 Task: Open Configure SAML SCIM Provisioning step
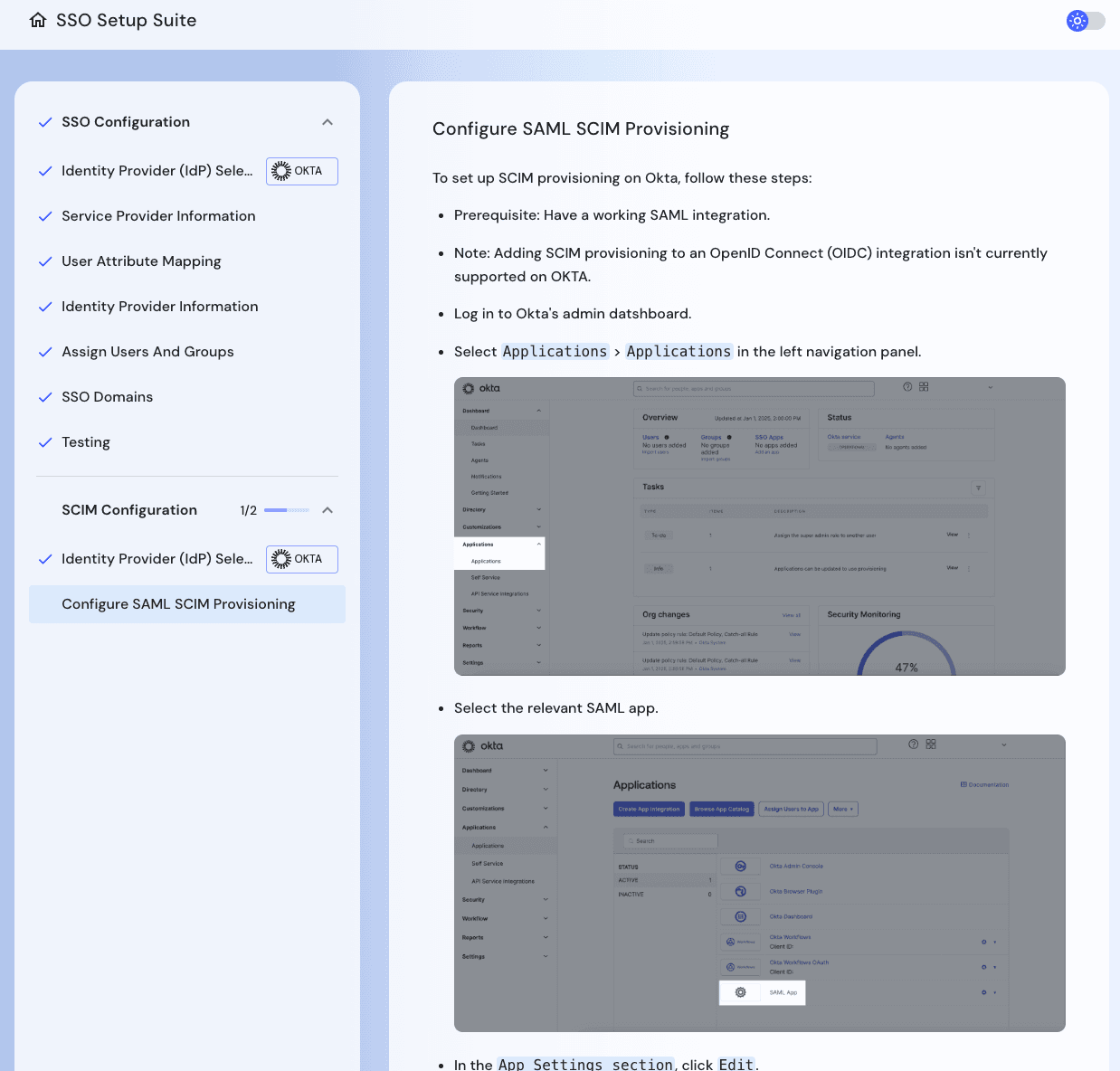(177, 603)
